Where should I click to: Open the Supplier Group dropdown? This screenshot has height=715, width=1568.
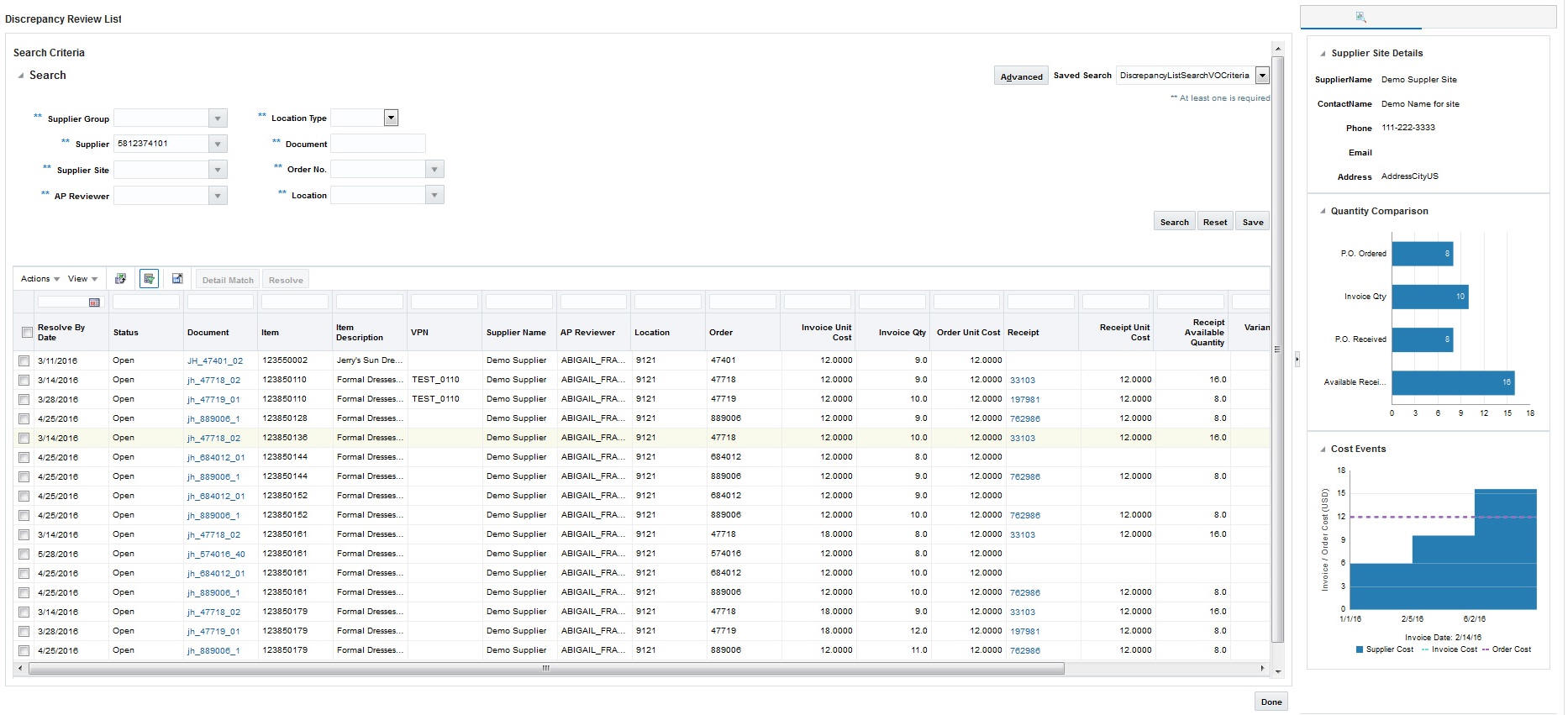pos(218,118)
